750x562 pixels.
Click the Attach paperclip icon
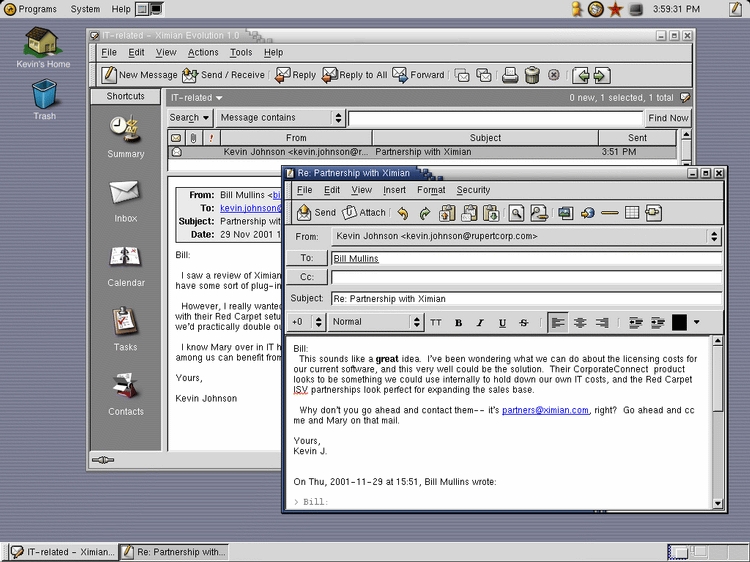click(x=364, y=213)
